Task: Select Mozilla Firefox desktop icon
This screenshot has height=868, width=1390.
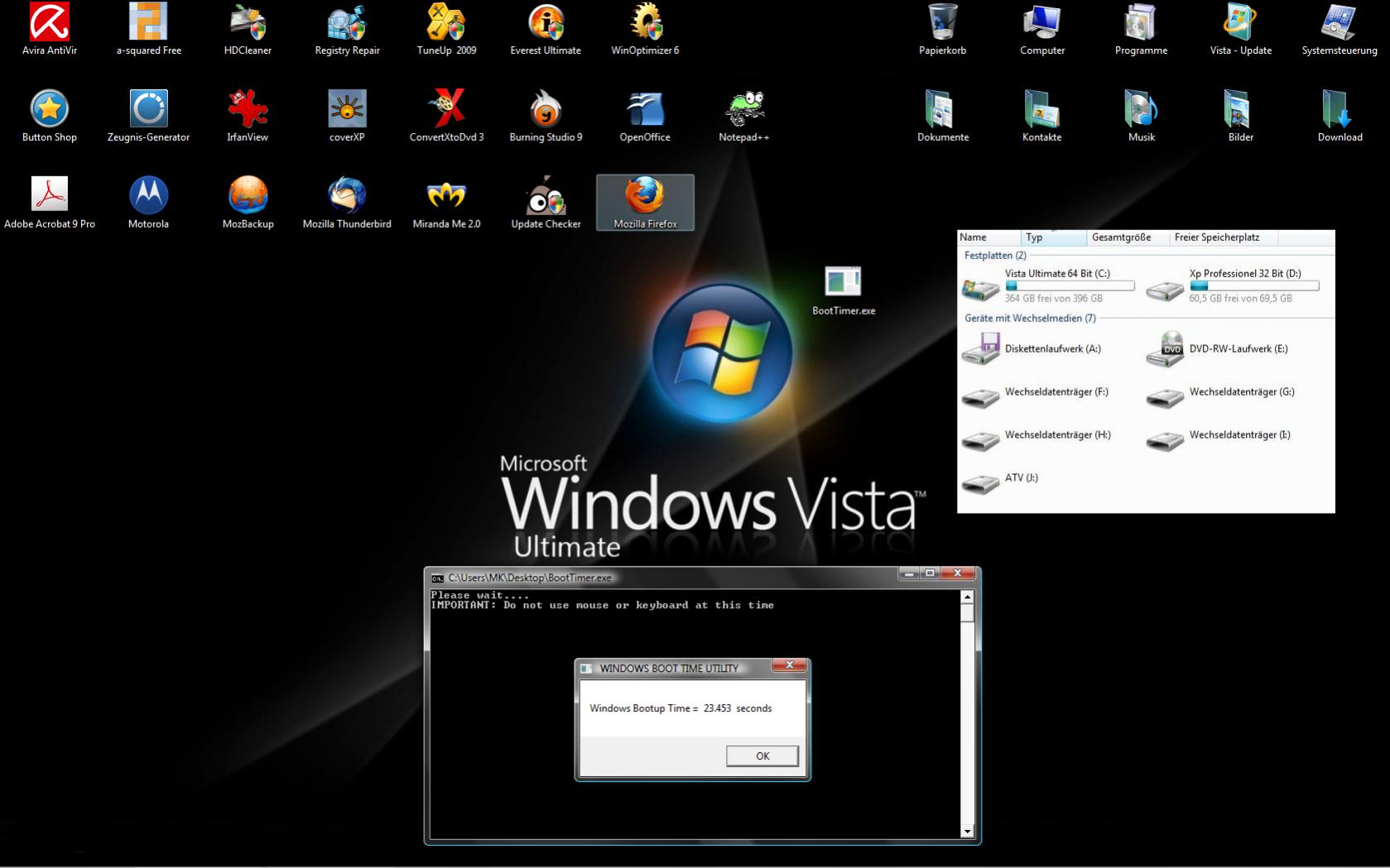Action: tap(645, 203)
